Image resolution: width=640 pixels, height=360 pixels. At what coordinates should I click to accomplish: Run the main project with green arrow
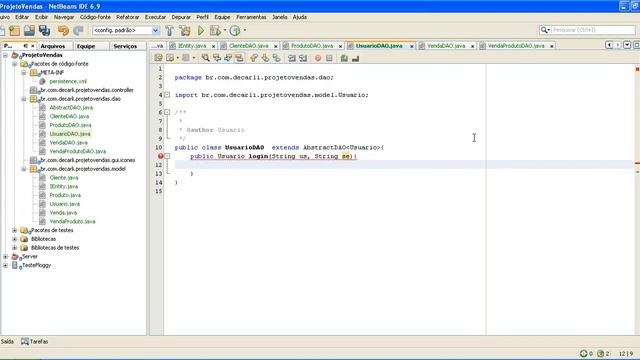pyautogui.click(x=201, y=31)
